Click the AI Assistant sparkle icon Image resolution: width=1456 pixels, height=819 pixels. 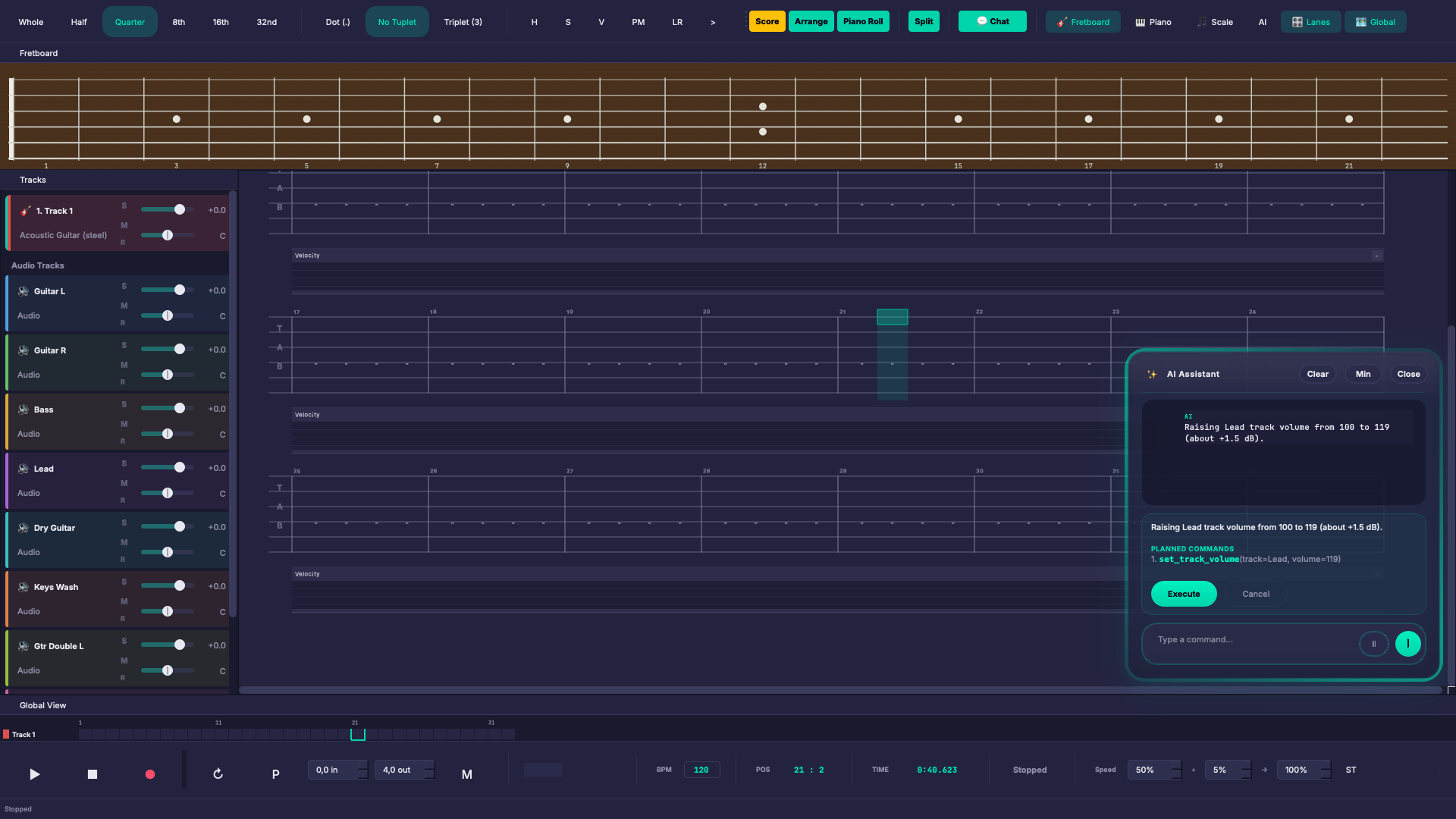(x=1152, y=374)
